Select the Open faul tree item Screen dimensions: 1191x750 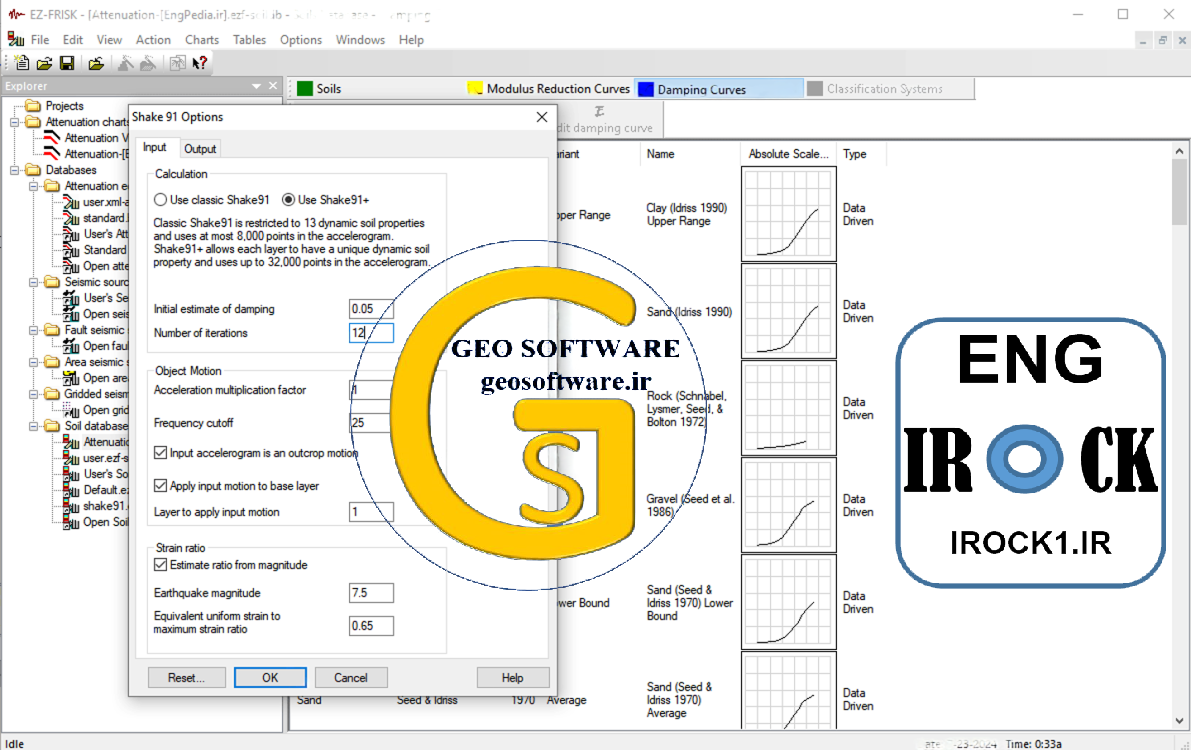coord(96,346)
